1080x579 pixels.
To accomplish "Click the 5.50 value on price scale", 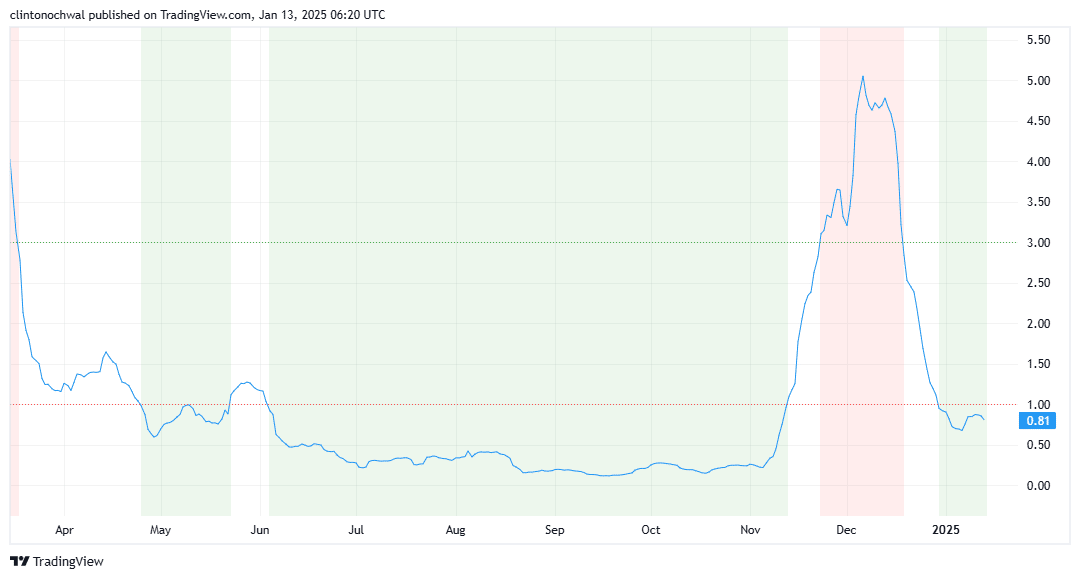I will [1038, 40].
